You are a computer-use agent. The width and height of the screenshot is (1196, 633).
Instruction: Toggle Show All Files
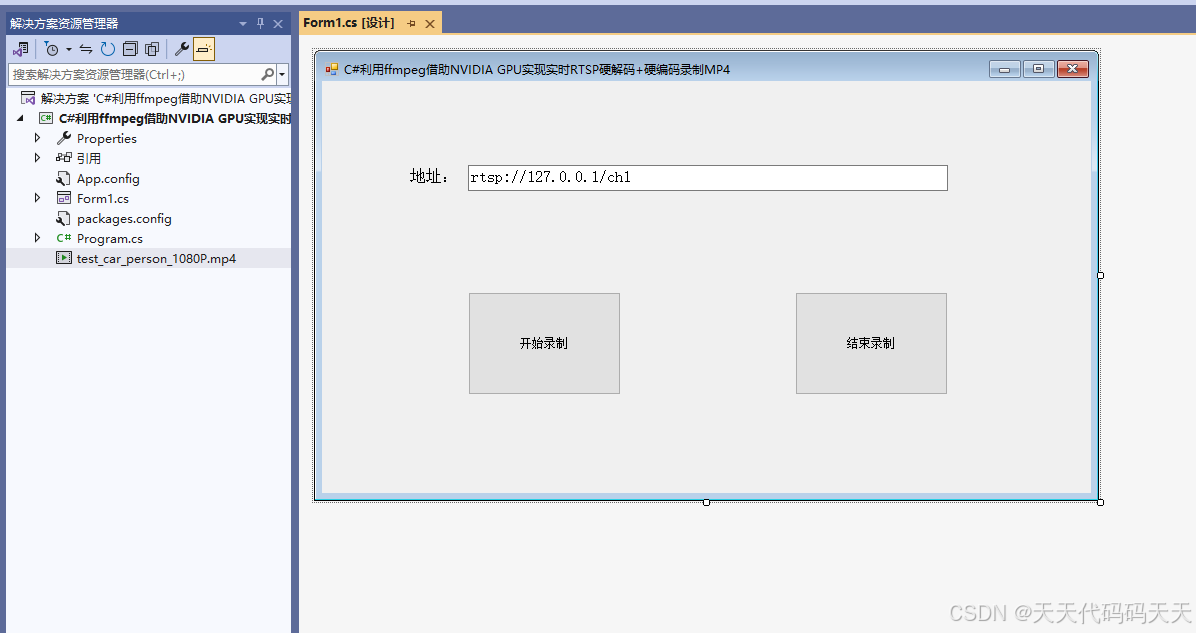click(152, 50)
